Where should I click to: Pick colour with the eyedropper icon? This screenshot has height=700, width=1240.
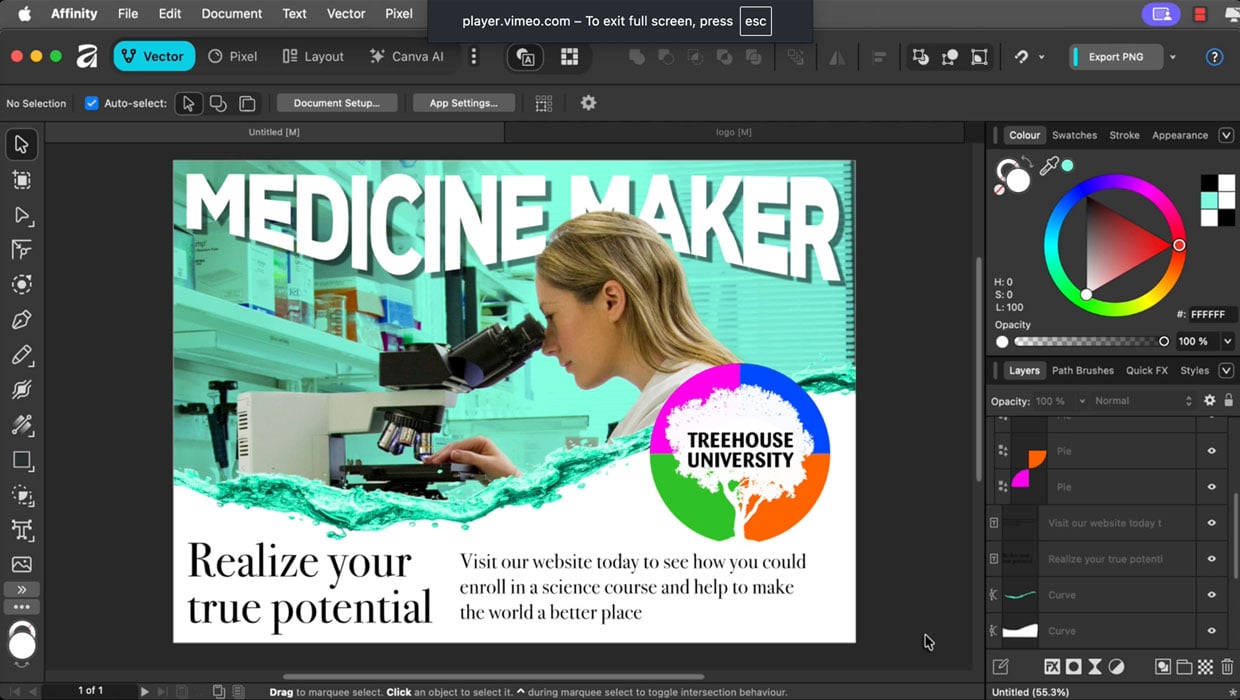pos(1048,167)
